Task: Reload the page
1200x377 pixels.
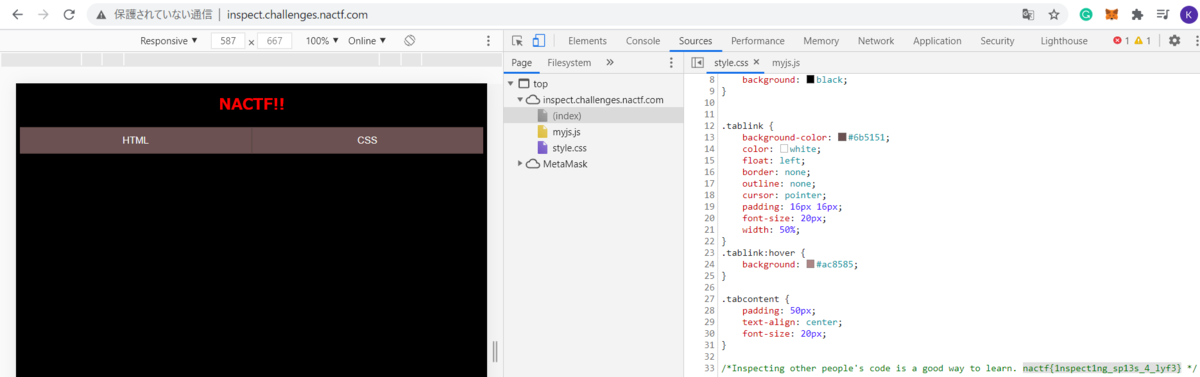Action: (x=69, y=15)
